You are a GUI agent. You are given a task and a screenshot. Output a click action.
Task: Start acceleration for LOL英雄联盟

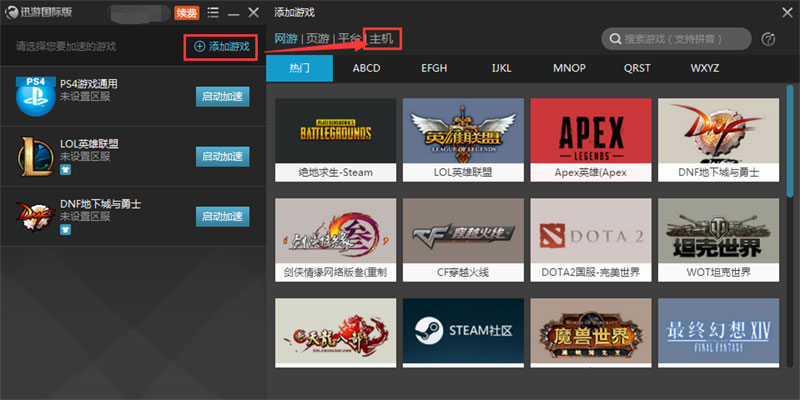(222, 157)
